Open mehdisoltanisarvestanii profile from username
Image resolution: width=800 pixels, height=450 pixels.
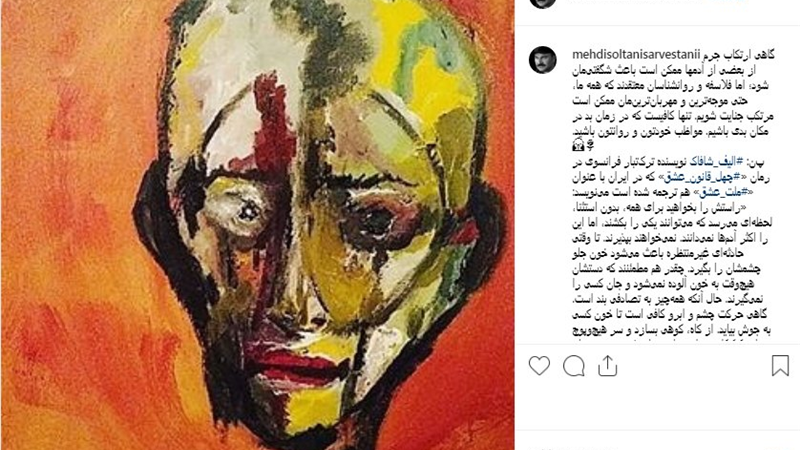634,54
